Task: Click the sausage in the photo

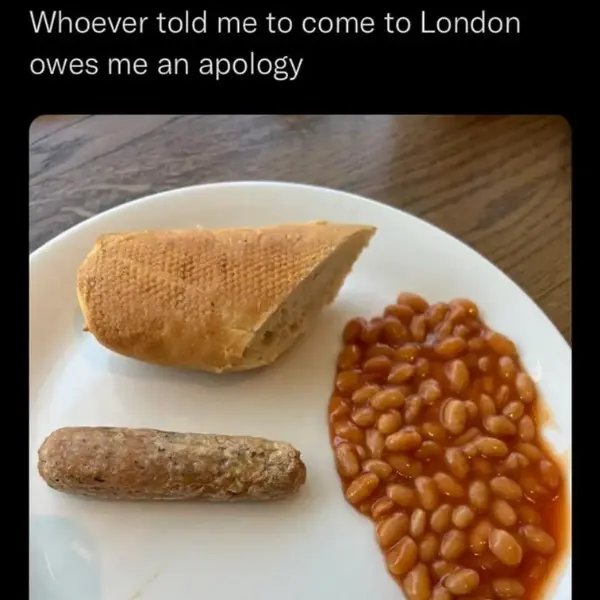Action: (x=170, y=463)
